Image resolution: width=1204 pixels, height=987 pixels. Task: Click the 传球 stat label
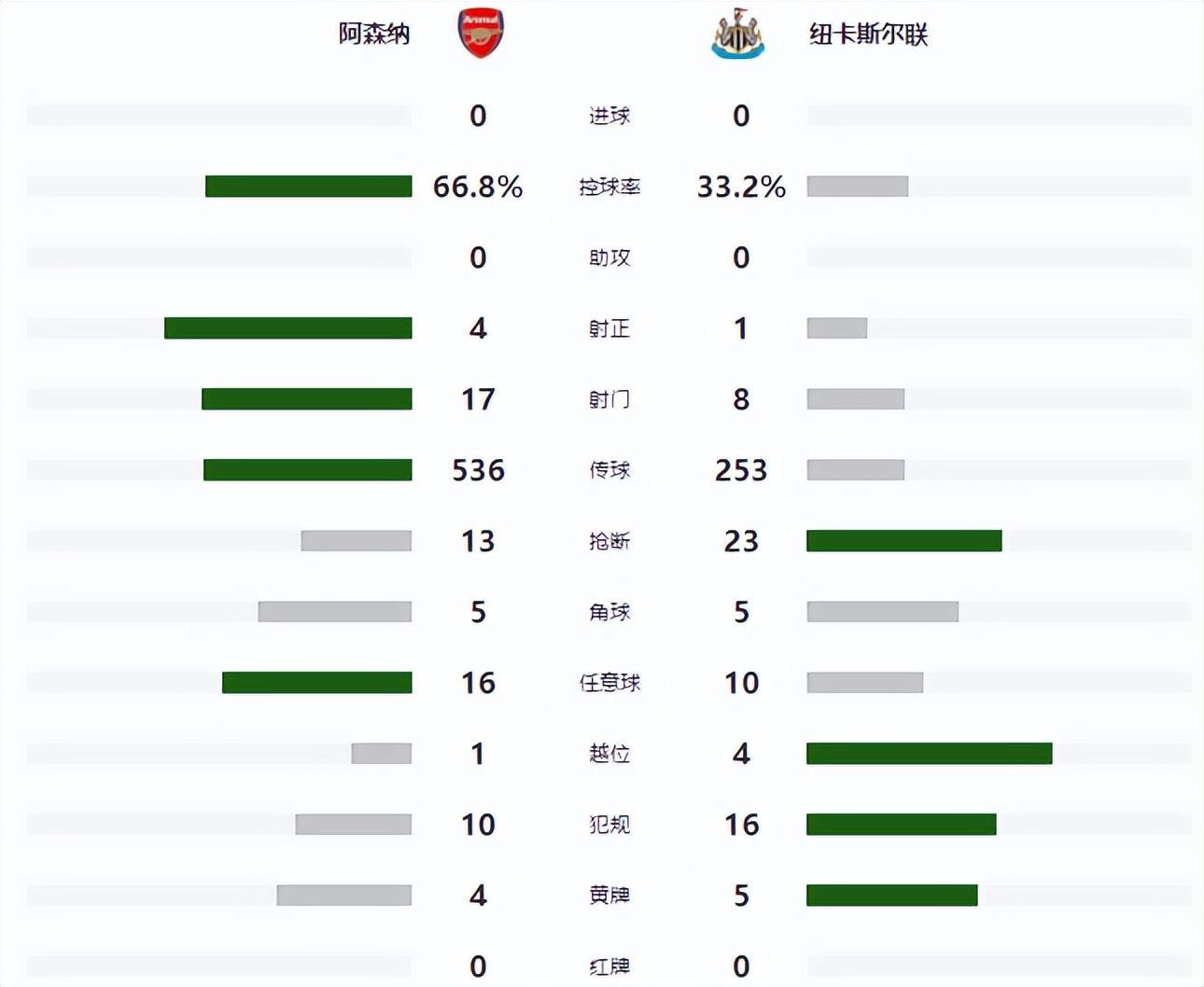609,470
